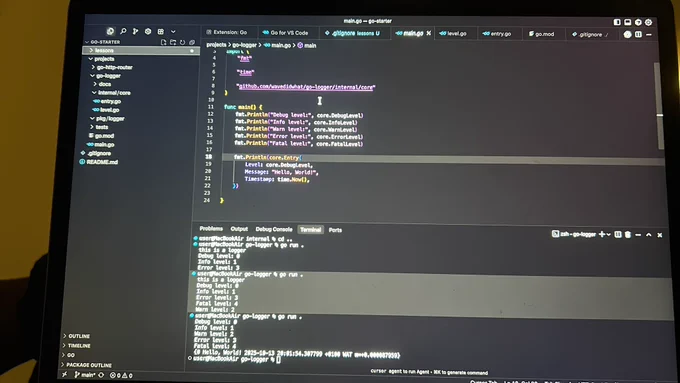Open the Ports panel tab
Viewport: 680px width, 383px height.
point(335,230)
